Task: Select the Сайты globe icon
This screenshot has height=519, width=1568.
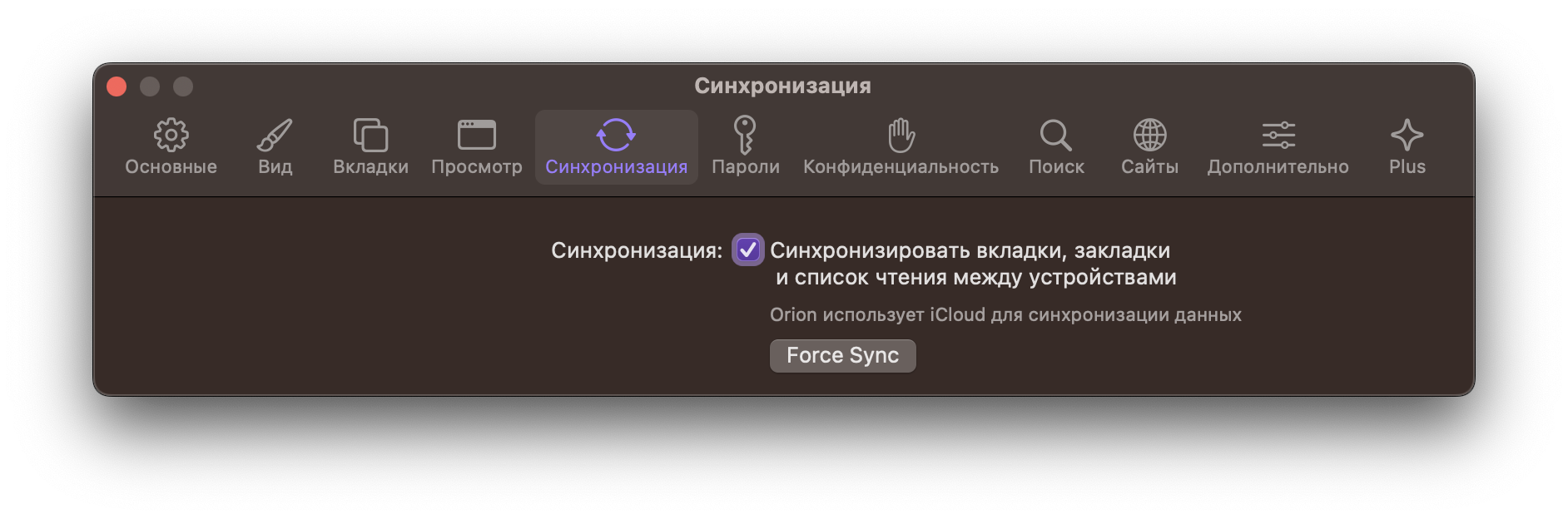Action: click(1149, 135)
